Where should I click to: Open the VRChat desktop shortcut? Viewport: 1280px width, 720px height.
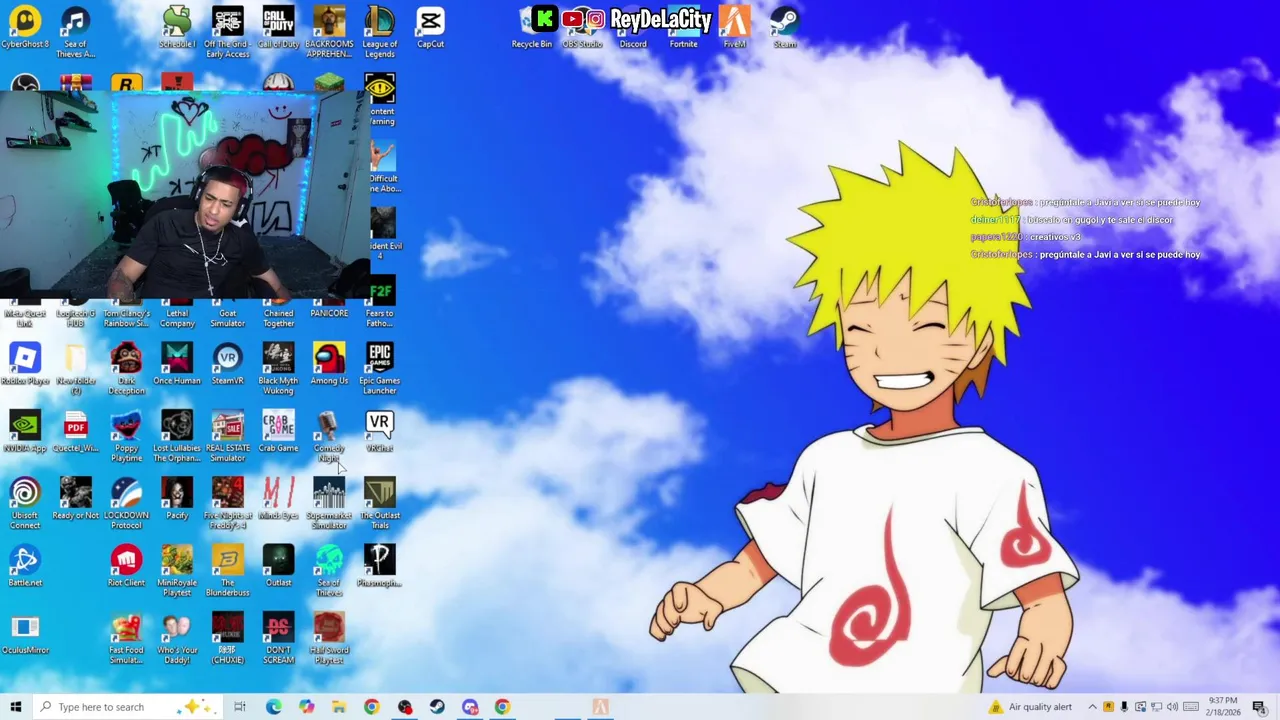pos(380,431)
